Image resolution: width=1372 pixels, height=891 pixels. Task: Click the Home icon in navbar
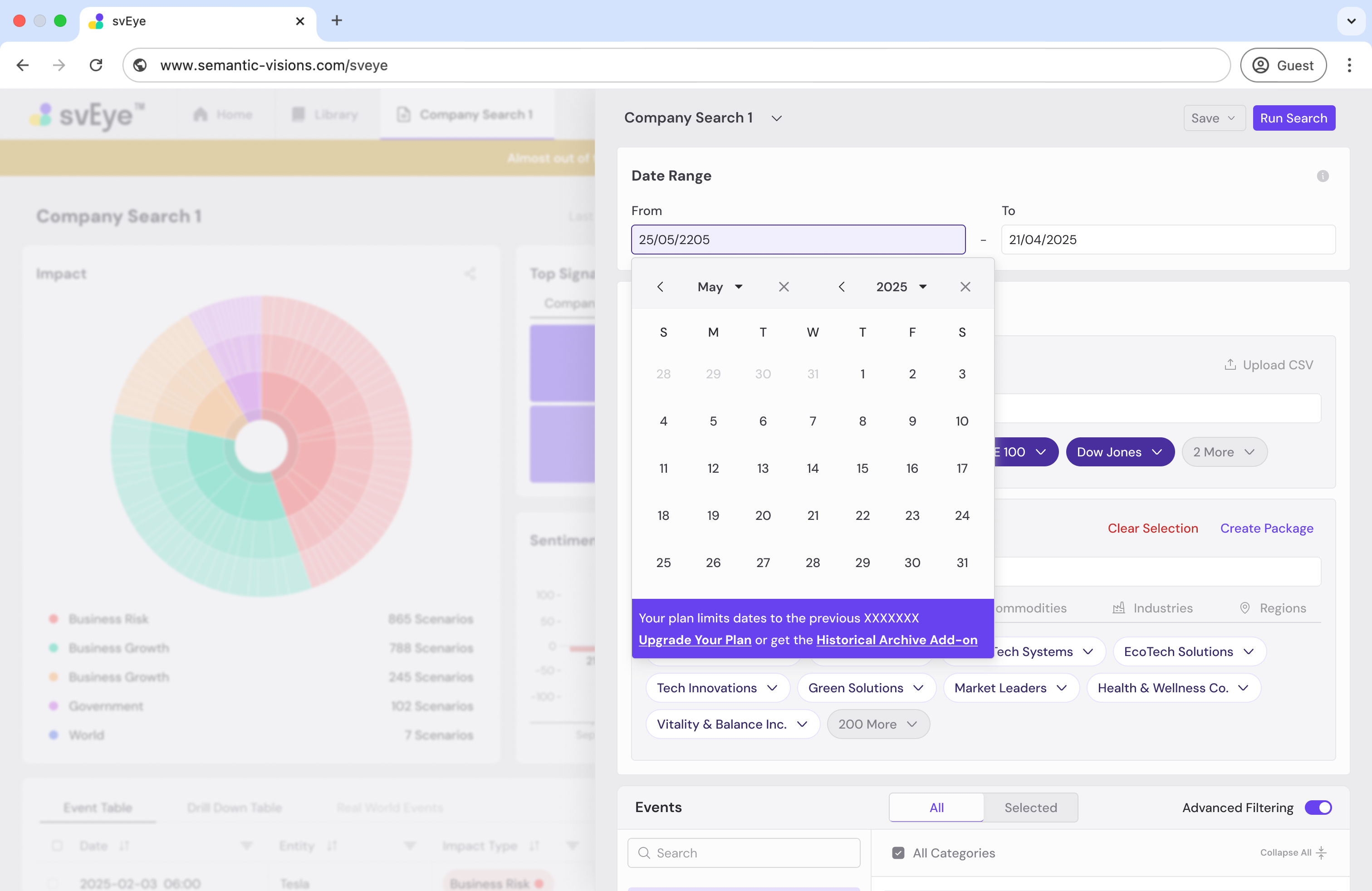coord(200,114)
